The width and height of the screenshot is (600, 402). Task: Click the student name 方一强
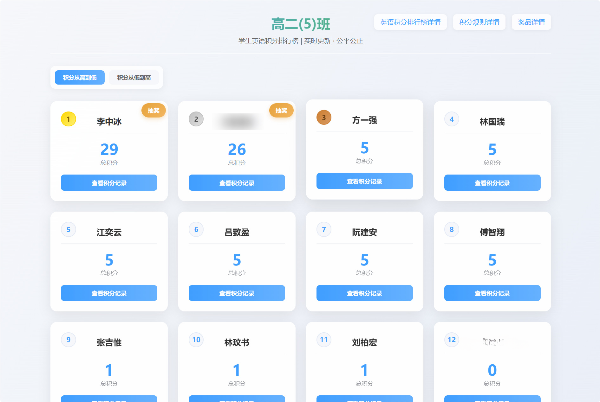click(x=364, y=120)
